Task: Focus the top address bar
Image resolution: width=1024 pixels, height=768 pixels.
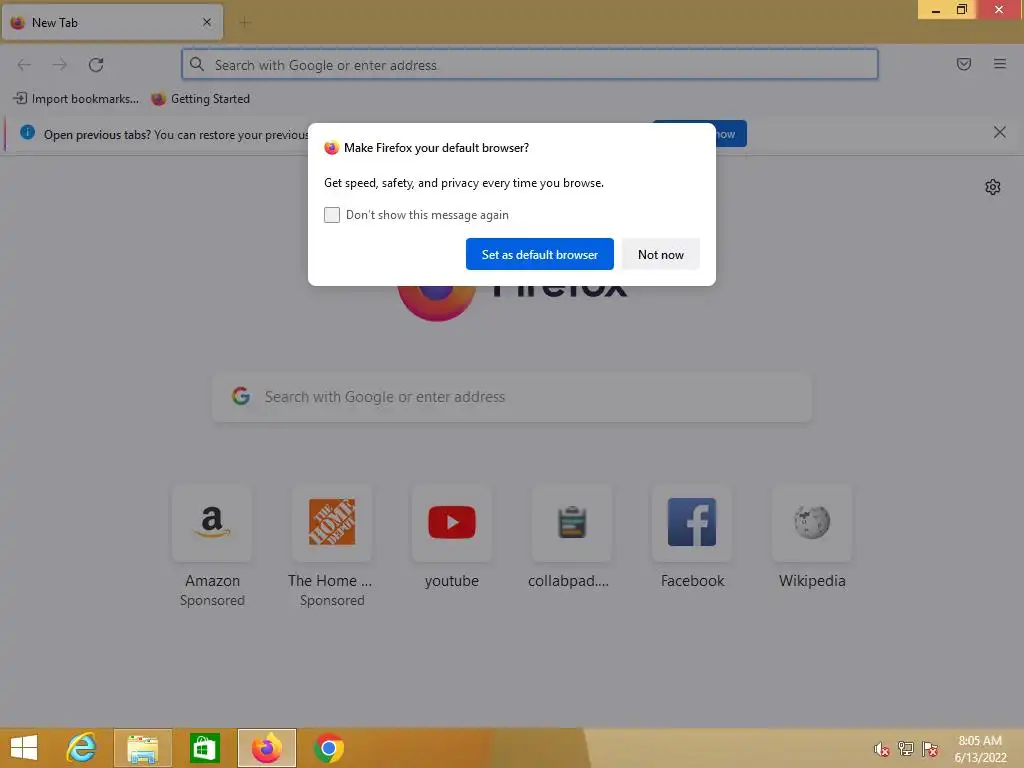Action: click(530, 65)
